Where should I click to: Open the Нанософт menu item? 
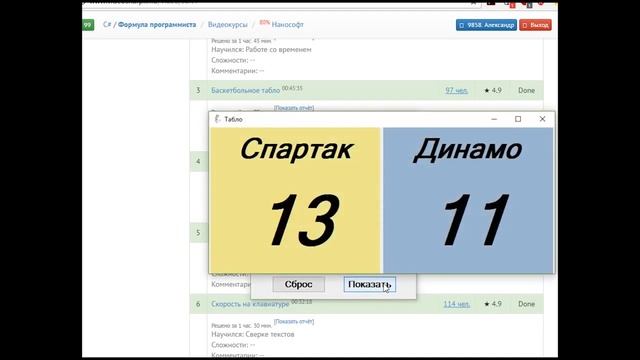click(287, 24)
